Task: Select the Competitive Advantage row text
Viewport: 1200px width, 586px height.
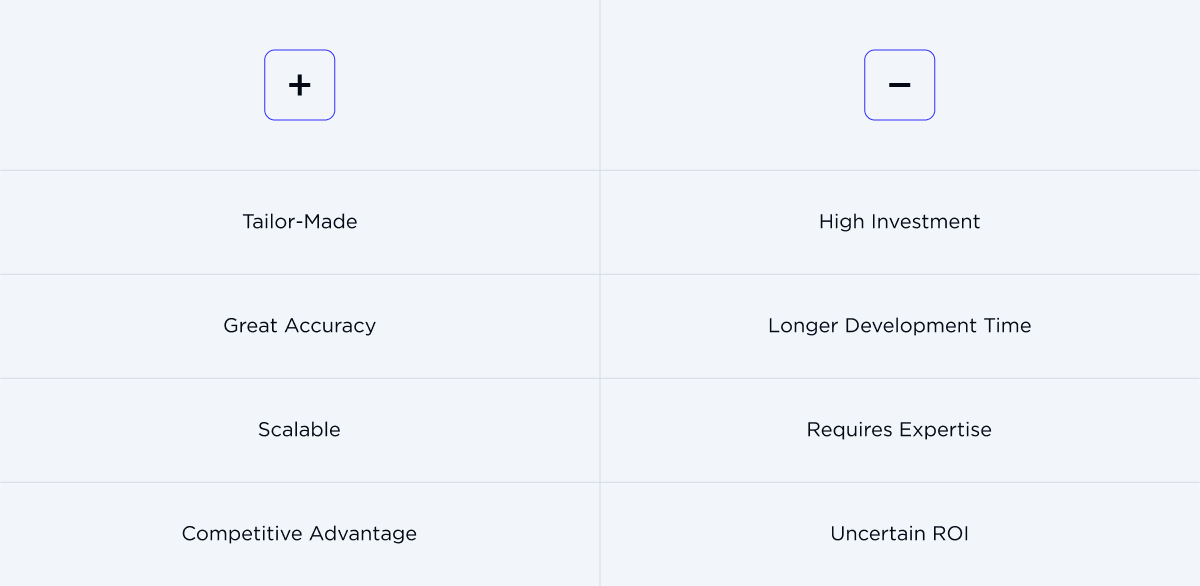Action: click(x=300, y=534)
